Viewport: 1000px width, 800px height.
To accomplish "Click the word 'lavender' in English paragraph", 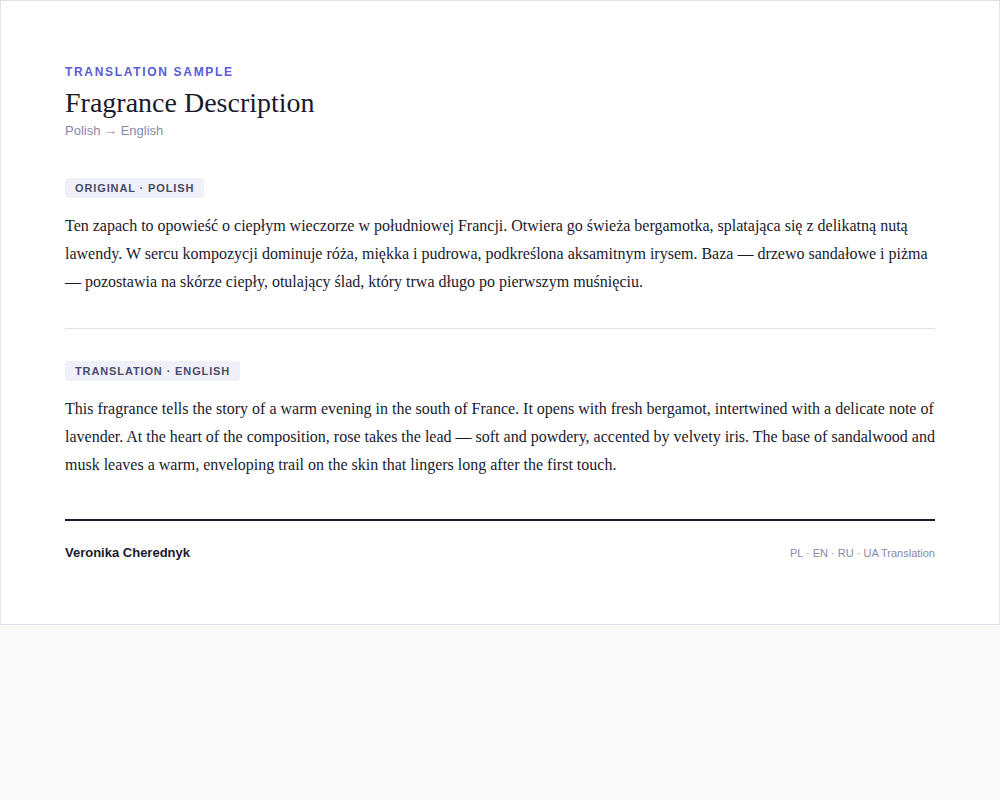I will [94, 437].
